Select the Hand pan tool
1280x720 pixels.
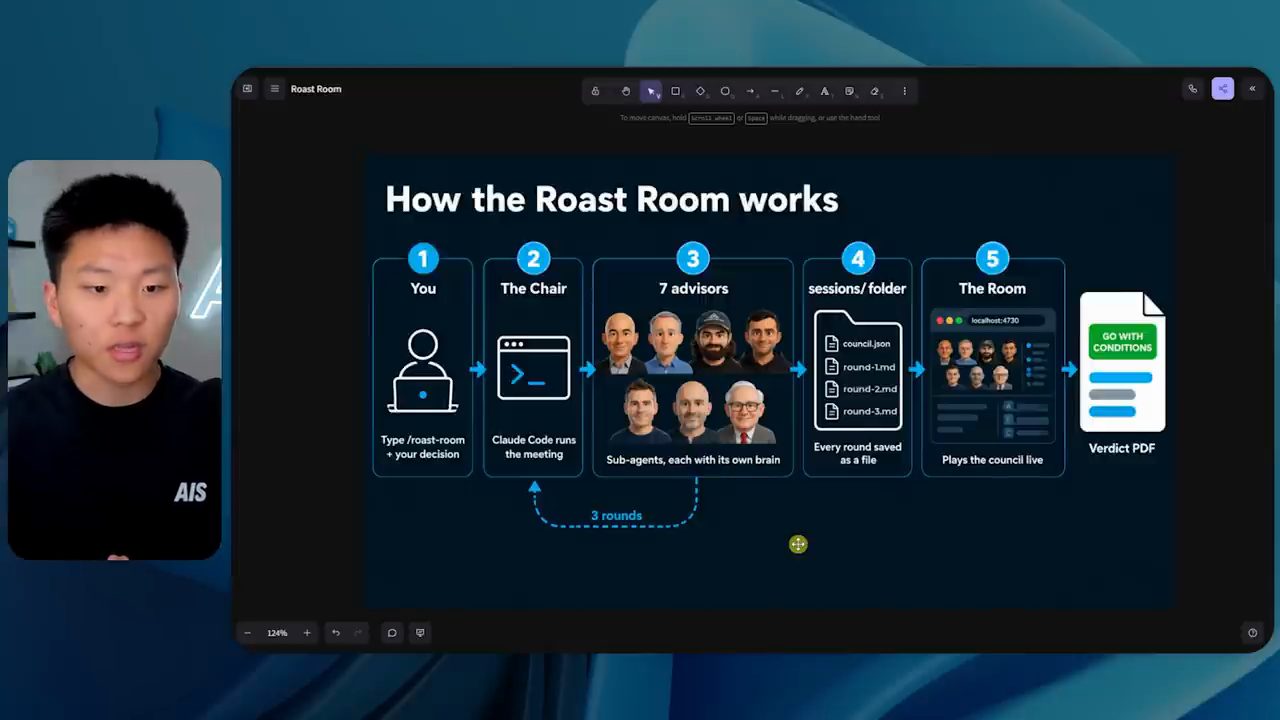click(x=626, y=91)
